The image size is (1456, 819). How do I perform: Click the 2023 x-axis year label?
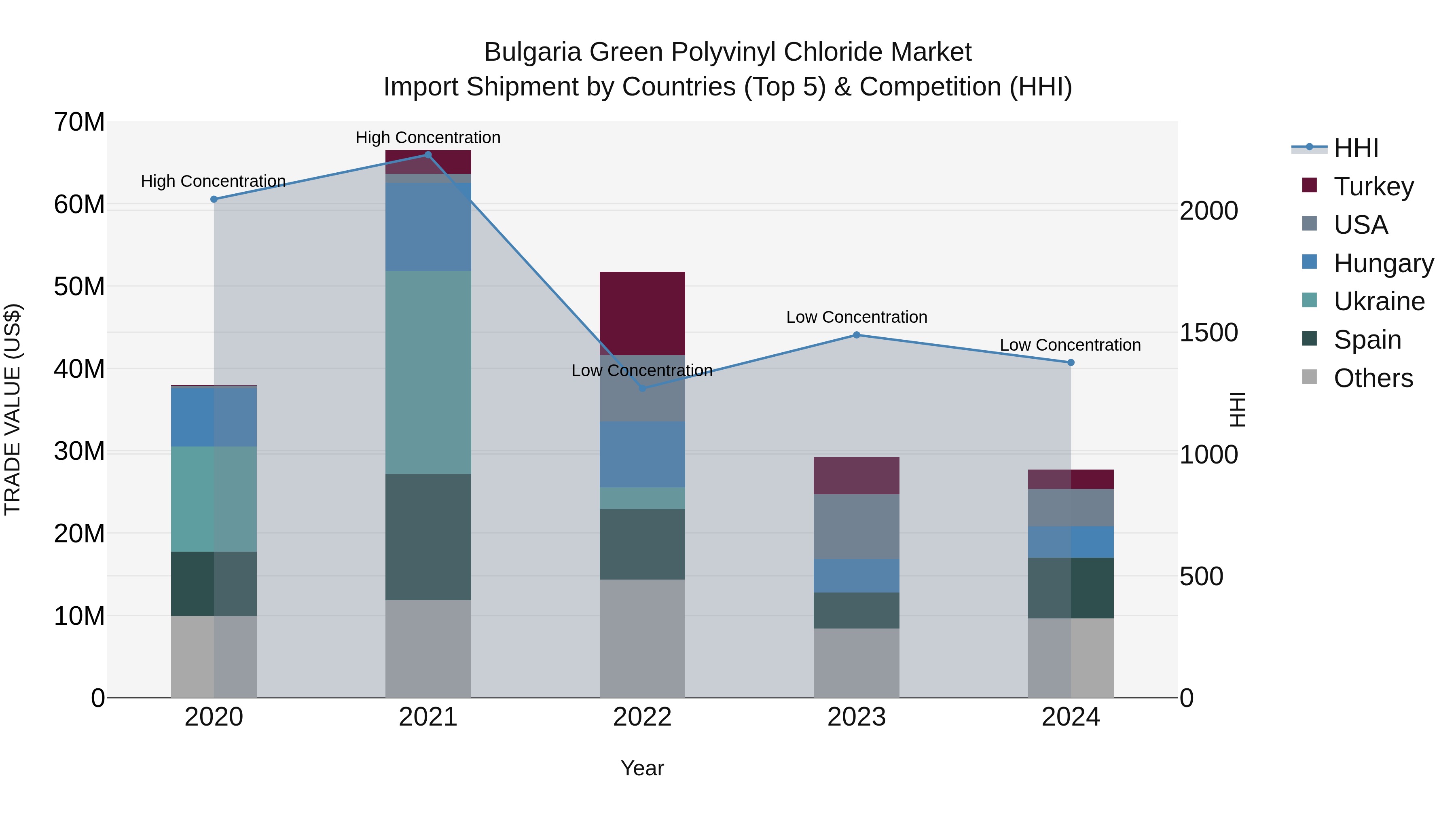coord(856,717)
